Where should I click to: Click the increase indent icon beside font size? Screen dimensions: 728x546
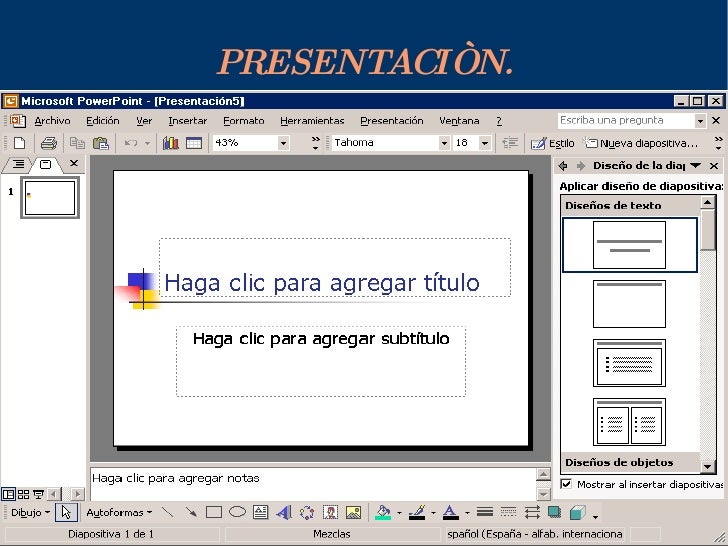click(510, 143)
